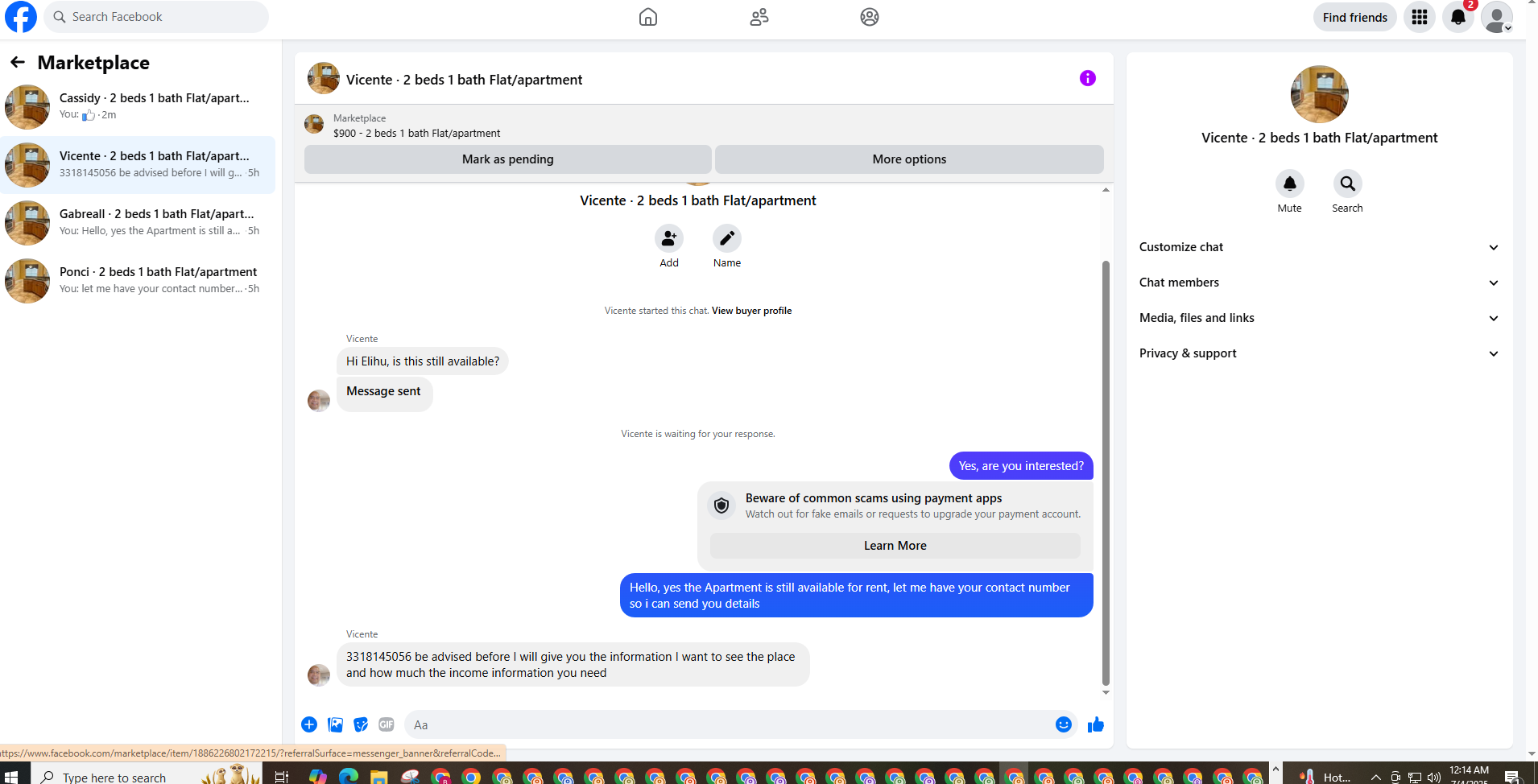1538x784 pixels.
Task: Click Mark as pending button
Action: pyautogui.click(x=508, y=159)
